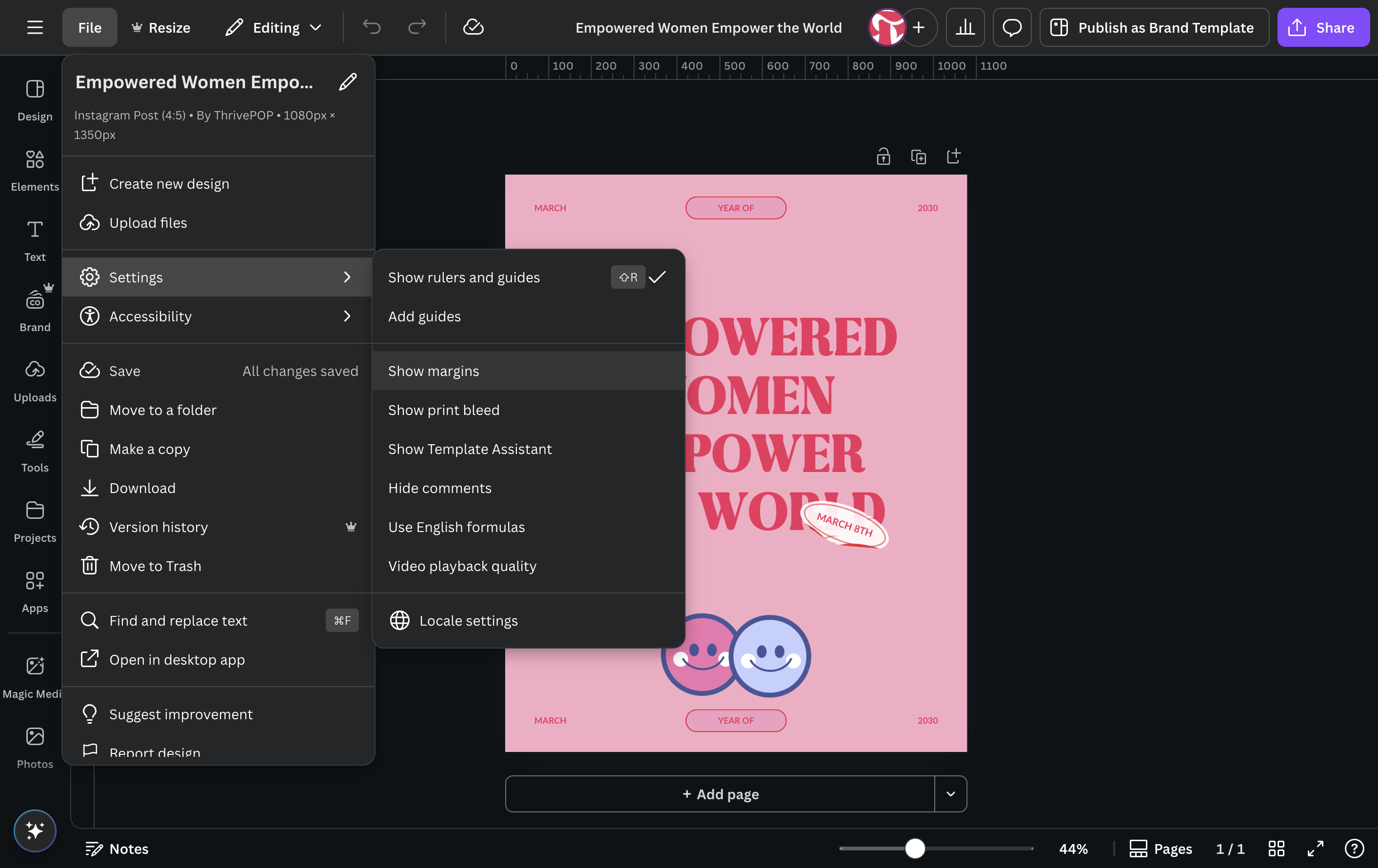This screenshot has width=1378, height=868.
Task: Click the File menu button
Action: point(90,27)
